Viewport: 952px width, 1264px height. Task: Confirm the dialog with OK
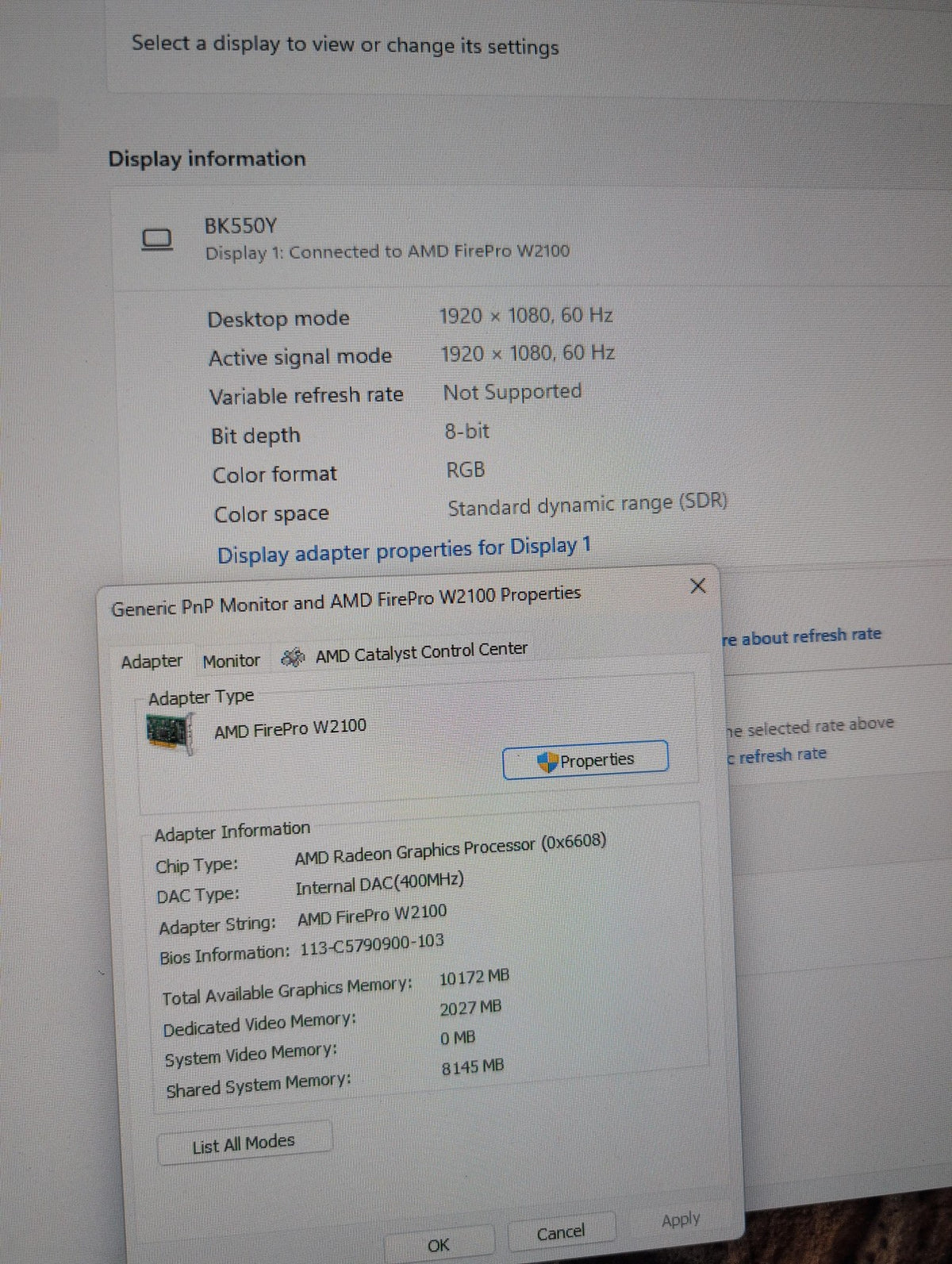(438, 1245)
